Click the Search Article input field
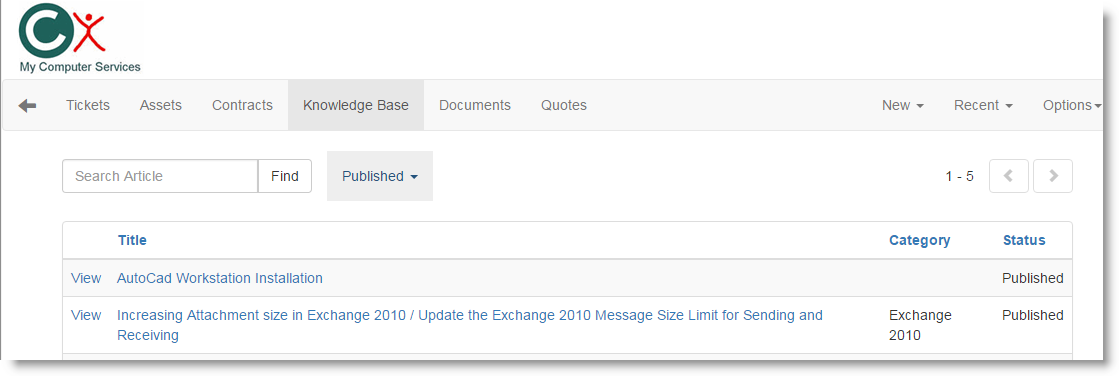Image resolution: width=1119 pixels, height=376 pixels. 160,176
